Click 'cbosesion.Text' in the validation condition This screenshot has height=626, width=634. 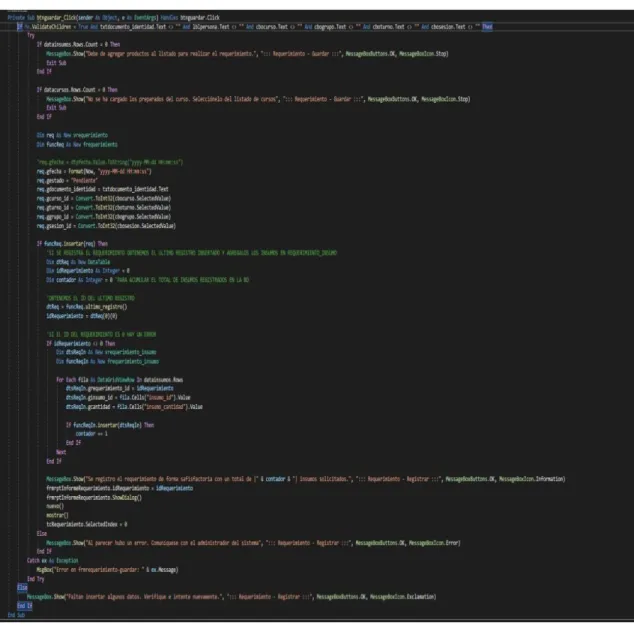[x=448, y=27]
